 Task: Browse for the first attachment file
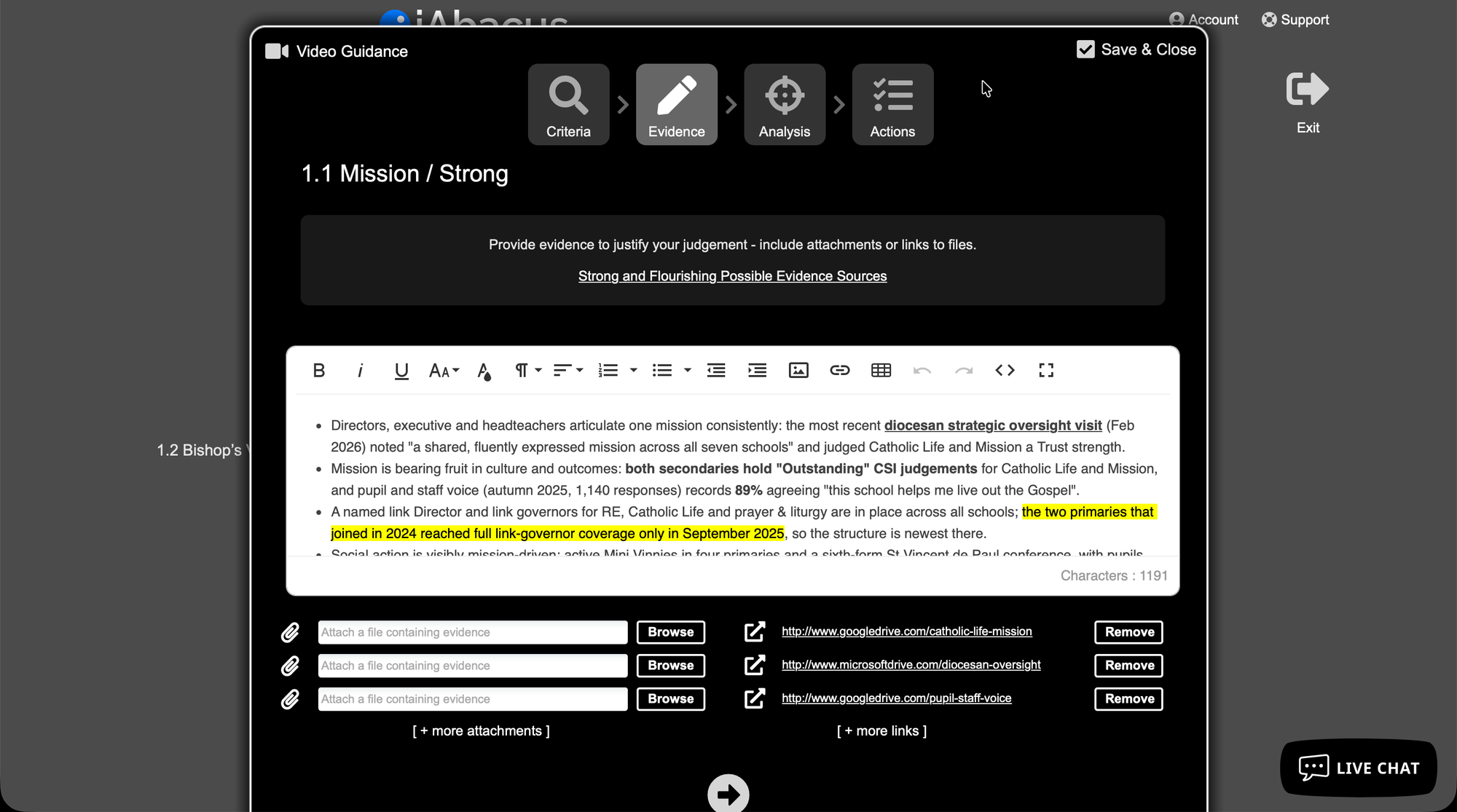[x=671, y=632]
